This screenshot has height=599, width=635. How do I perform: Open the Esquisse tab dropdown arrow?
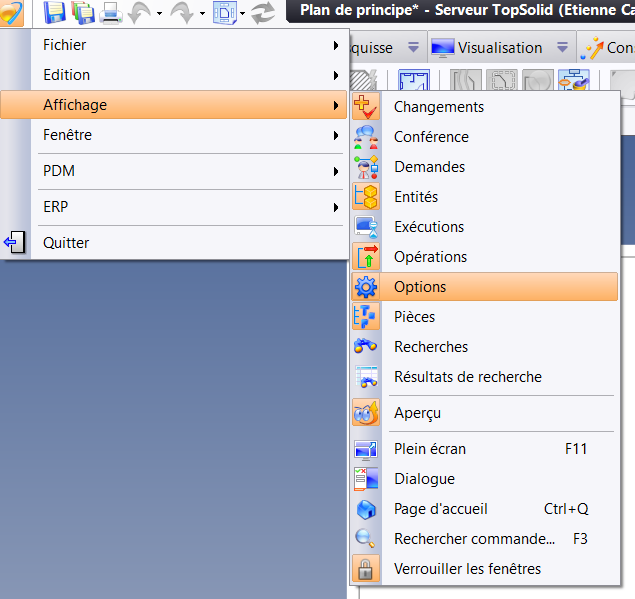pyautogui.click(x=413, y=48)
